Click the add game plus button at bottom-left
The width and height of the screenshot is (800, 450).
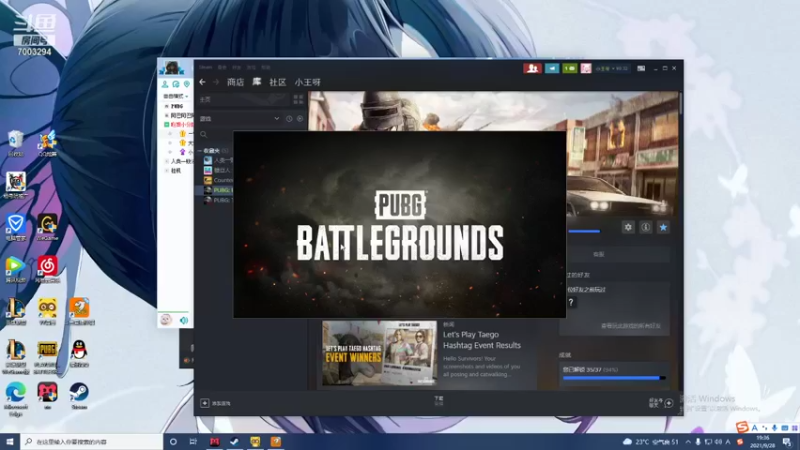(205, 403)
